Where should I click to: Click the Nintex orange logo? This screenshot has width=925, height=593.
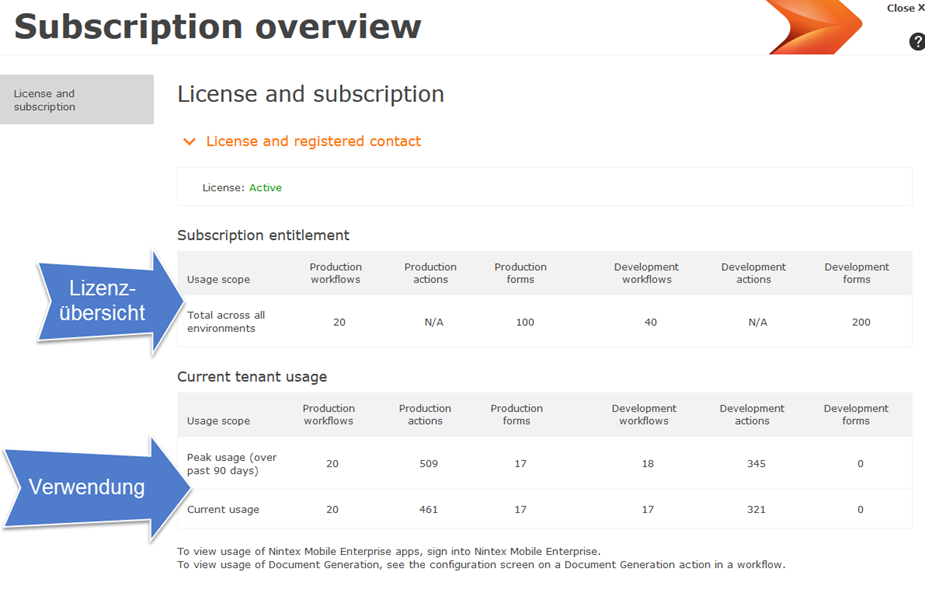point(815,27)
